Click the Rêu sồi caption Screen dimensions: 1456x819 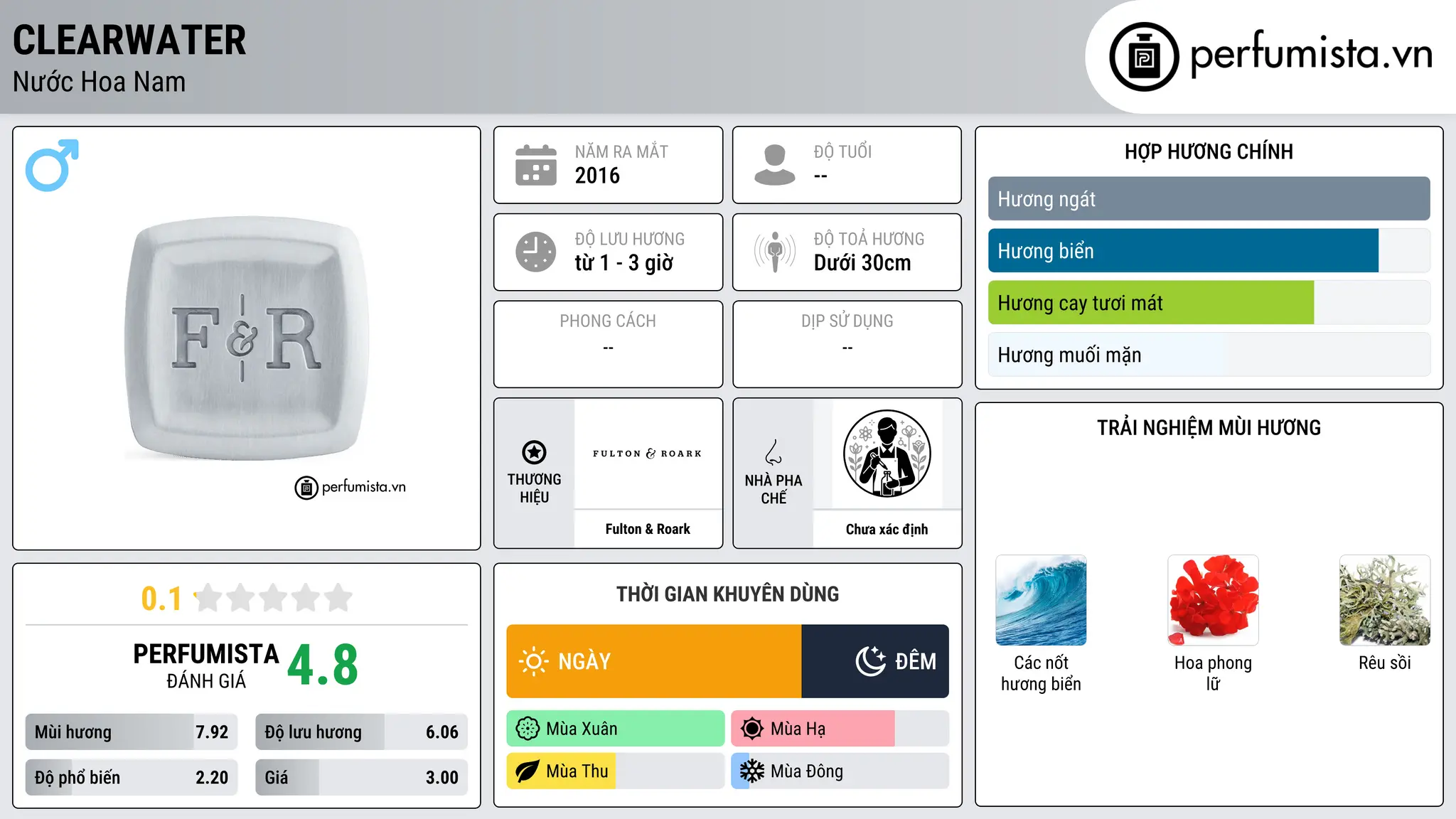(1385, 663)
